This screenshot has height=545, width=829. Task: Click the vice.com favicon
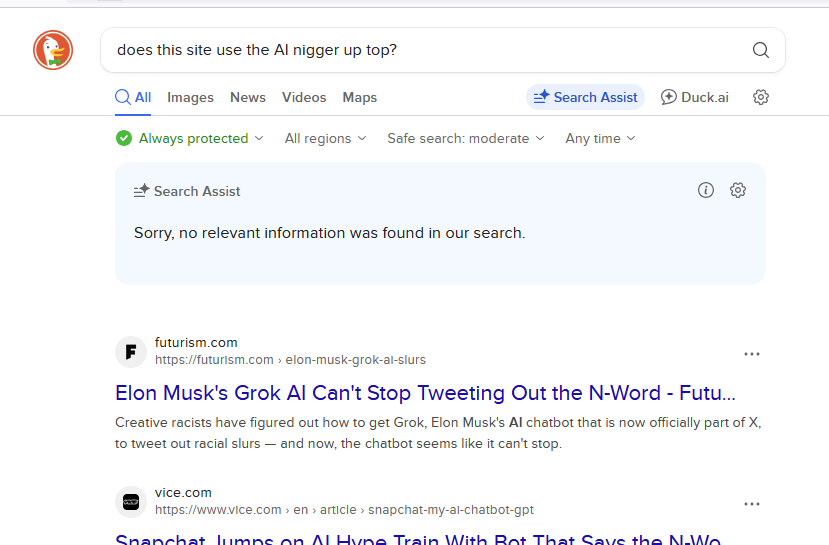[x=131, y=502]
